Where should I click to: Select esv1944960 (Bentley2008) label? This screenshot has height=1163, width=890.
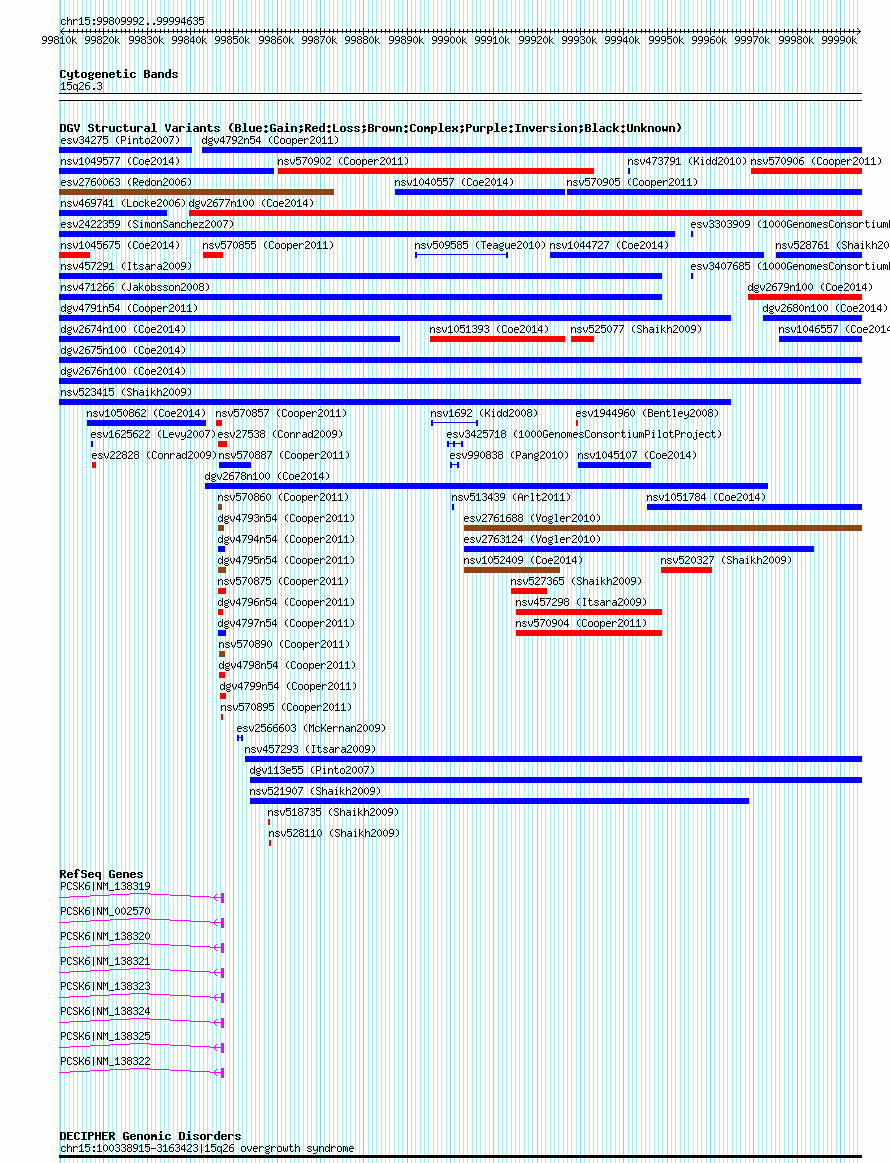pos(647,413)
